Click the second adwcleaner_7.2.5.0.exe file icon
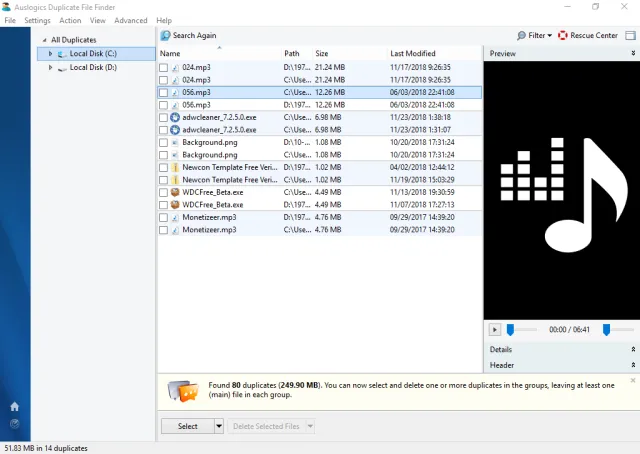This screenshot has width=640, height=454. pyautogui.click(x=175, y=130)
